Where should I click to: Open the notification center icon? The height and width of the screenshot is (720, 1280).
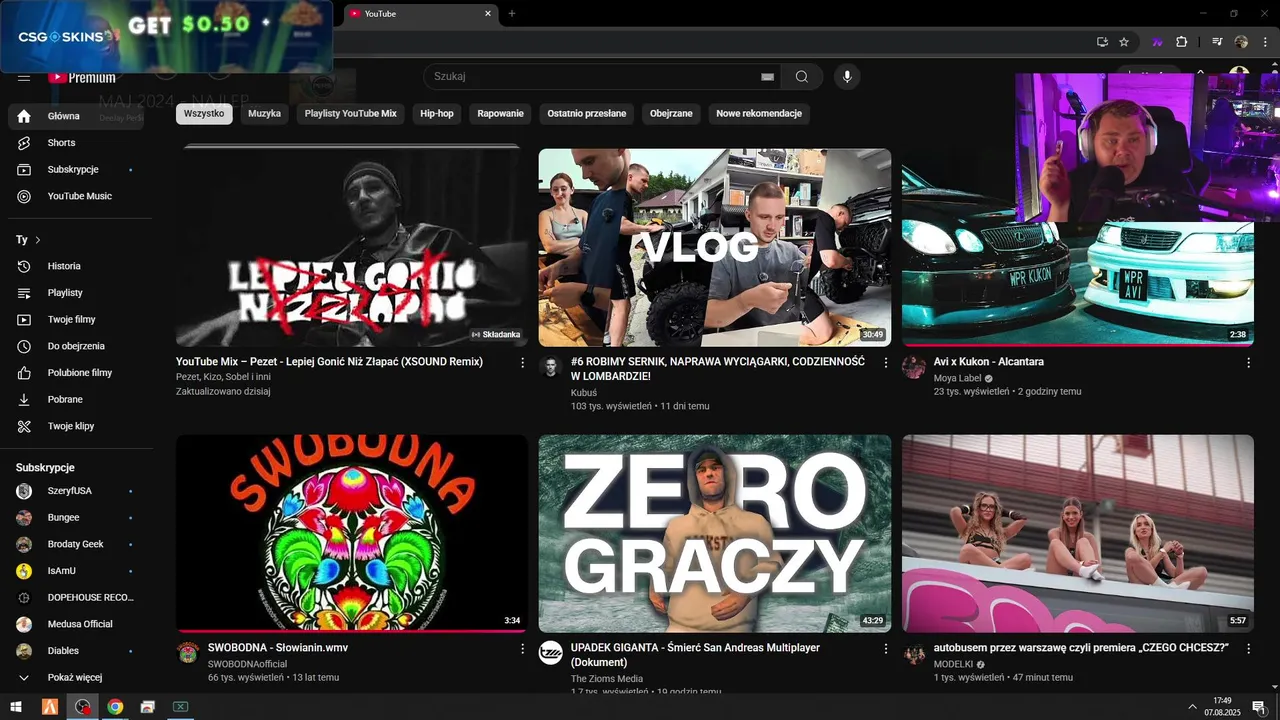coord(1259,707)
